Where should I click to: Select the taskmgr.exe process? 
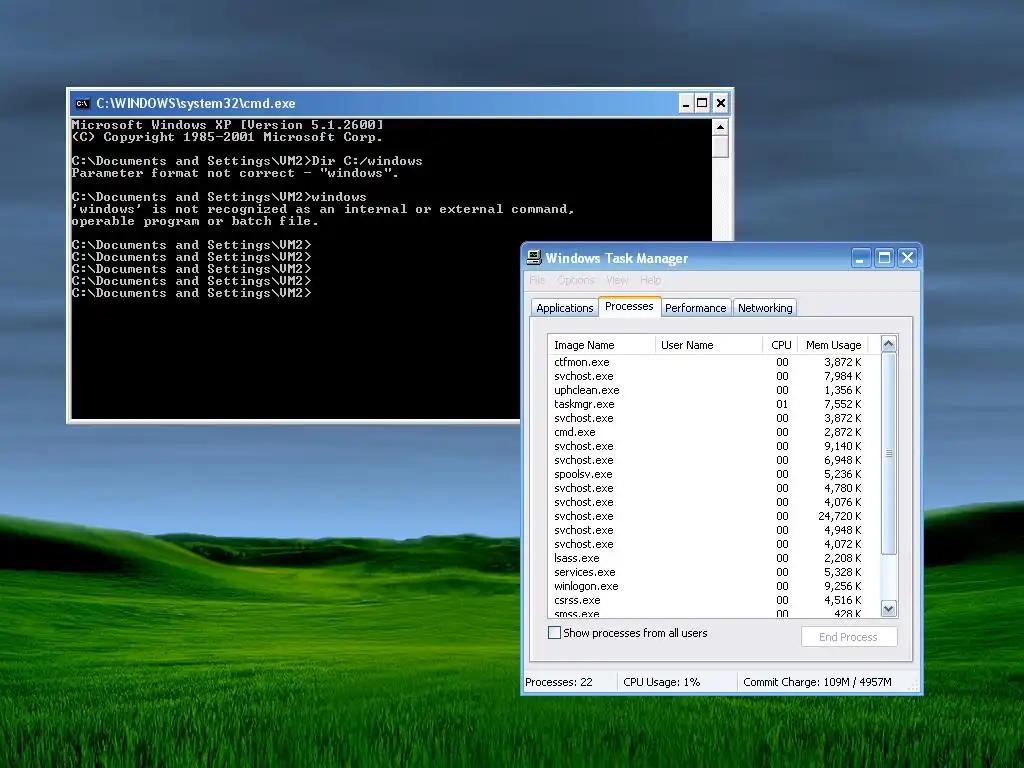click(714, 404)
